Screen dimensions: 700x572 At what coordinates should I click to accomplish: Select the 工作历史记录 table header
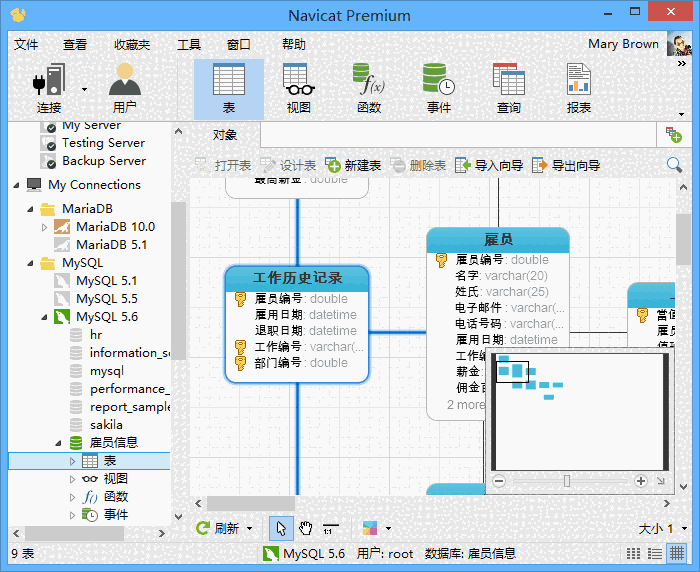[x=297, y=278]
